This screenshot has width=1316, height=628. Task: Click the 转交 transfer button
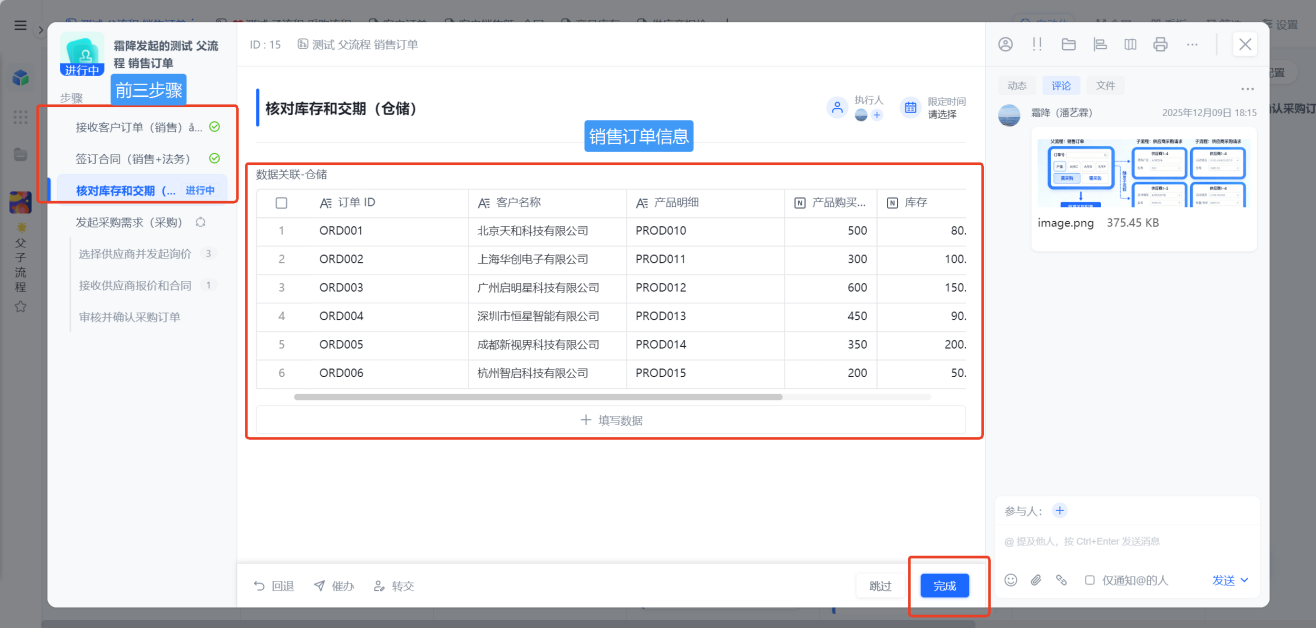(393, 586)
